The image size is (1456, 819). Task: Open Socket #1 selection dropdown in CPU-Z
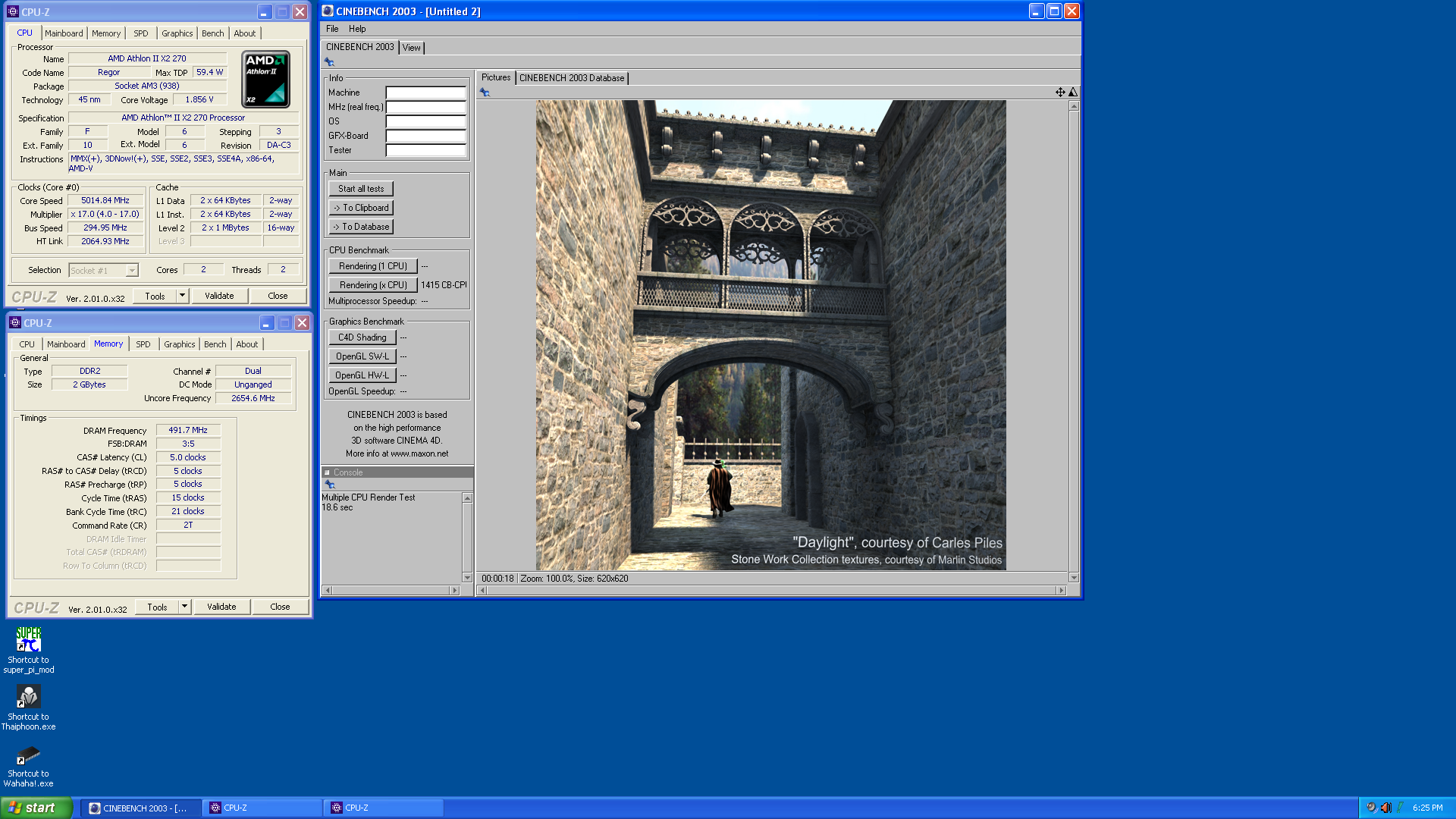coord(132,271)
